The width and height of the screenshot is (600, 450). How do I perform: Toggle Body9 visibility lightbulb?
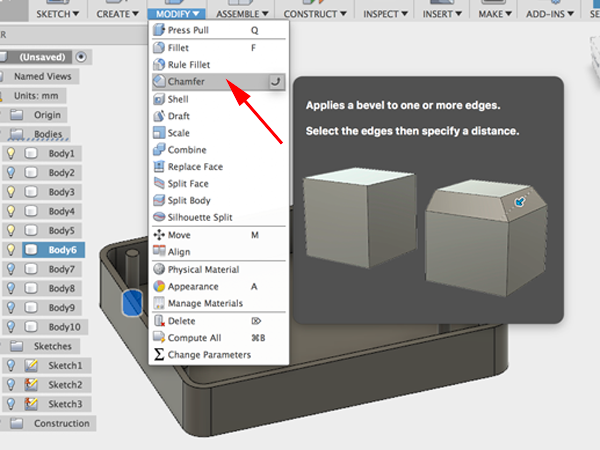pyautogui.click(x=11, y=308)
